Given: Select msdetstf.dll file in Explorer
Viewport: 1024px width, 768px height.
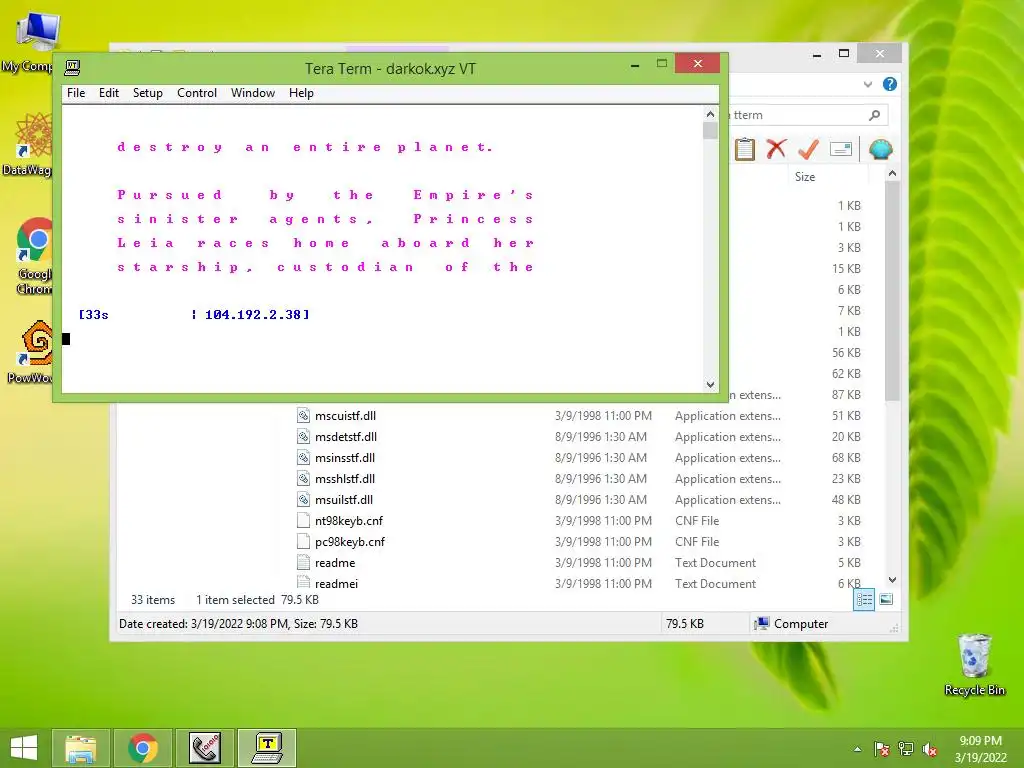Looking at the screenshot, I should coord(345,437).
